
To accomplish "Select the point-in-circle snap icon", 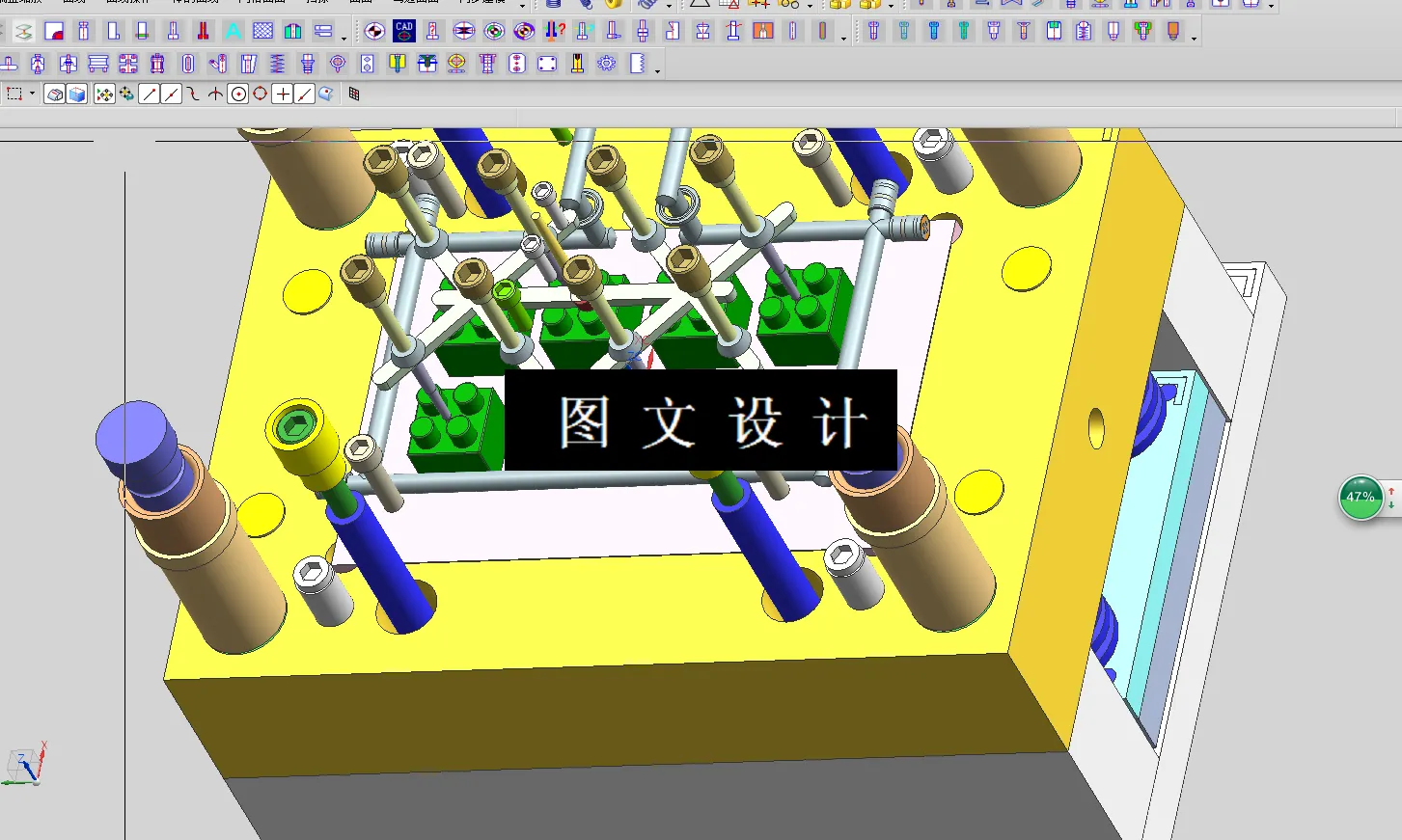I will [x=239, y=94].
